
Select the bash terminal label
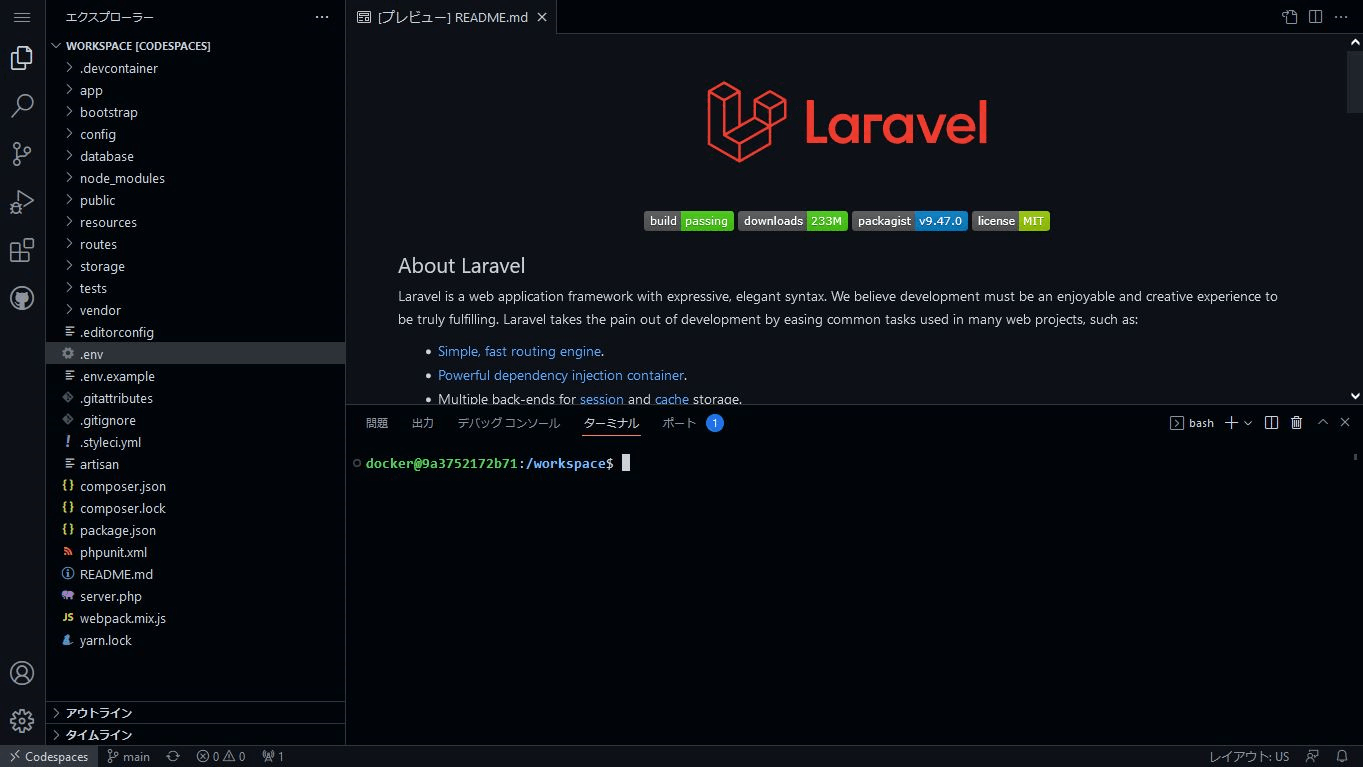click(x=1192, y=423)
